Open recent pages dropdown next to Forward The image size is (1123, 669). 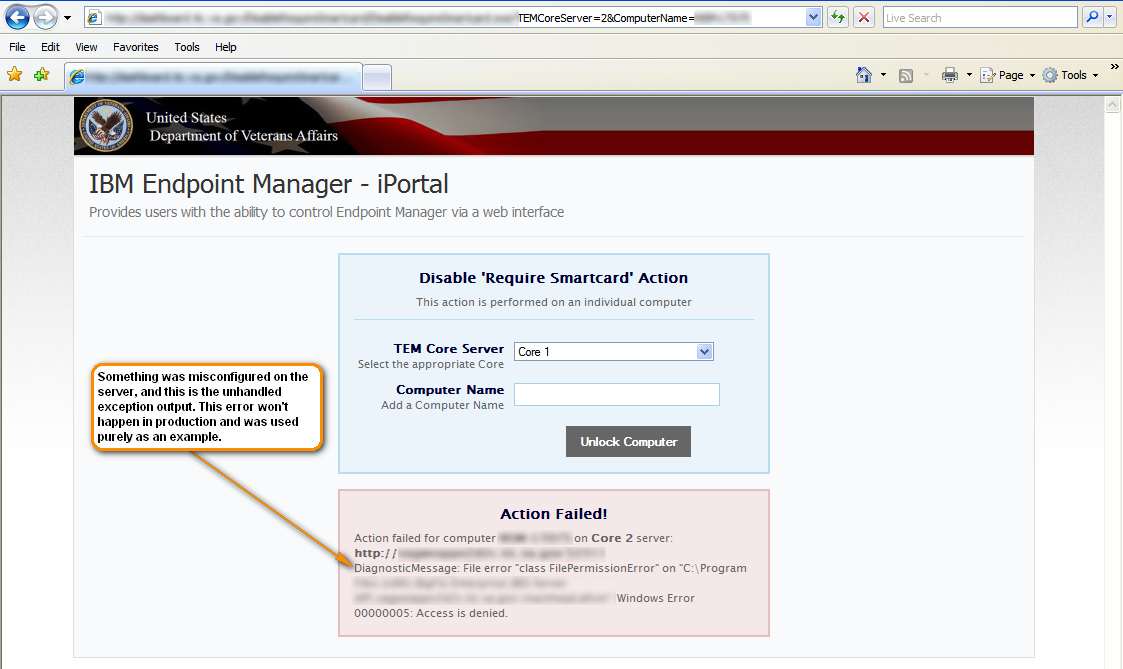67,18
